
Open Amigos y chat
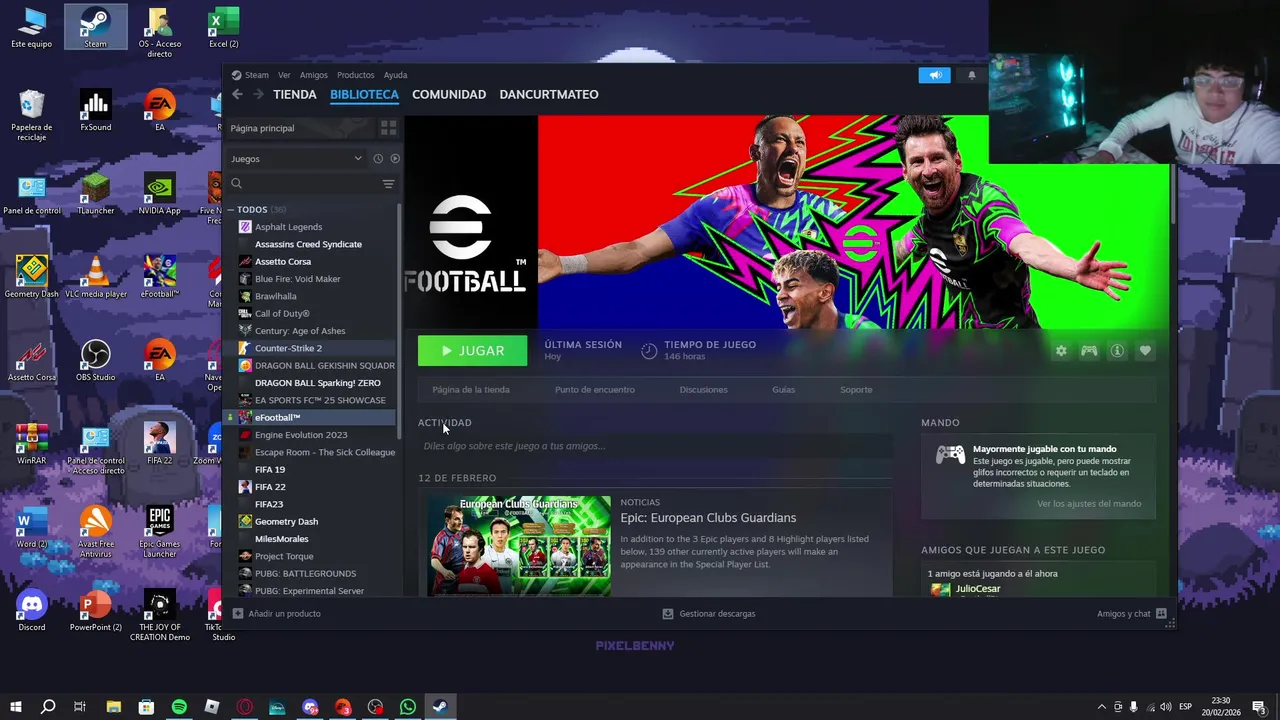pos(1132,614)
